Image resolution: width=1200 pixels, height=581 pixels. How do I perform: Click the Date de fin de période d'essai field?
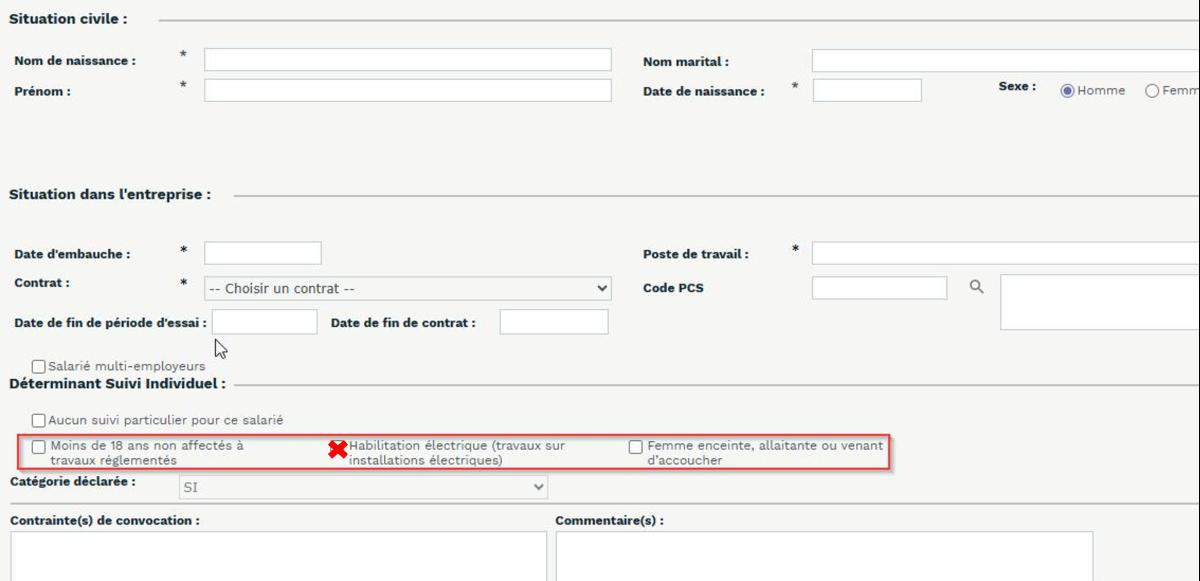click(262, 321)
